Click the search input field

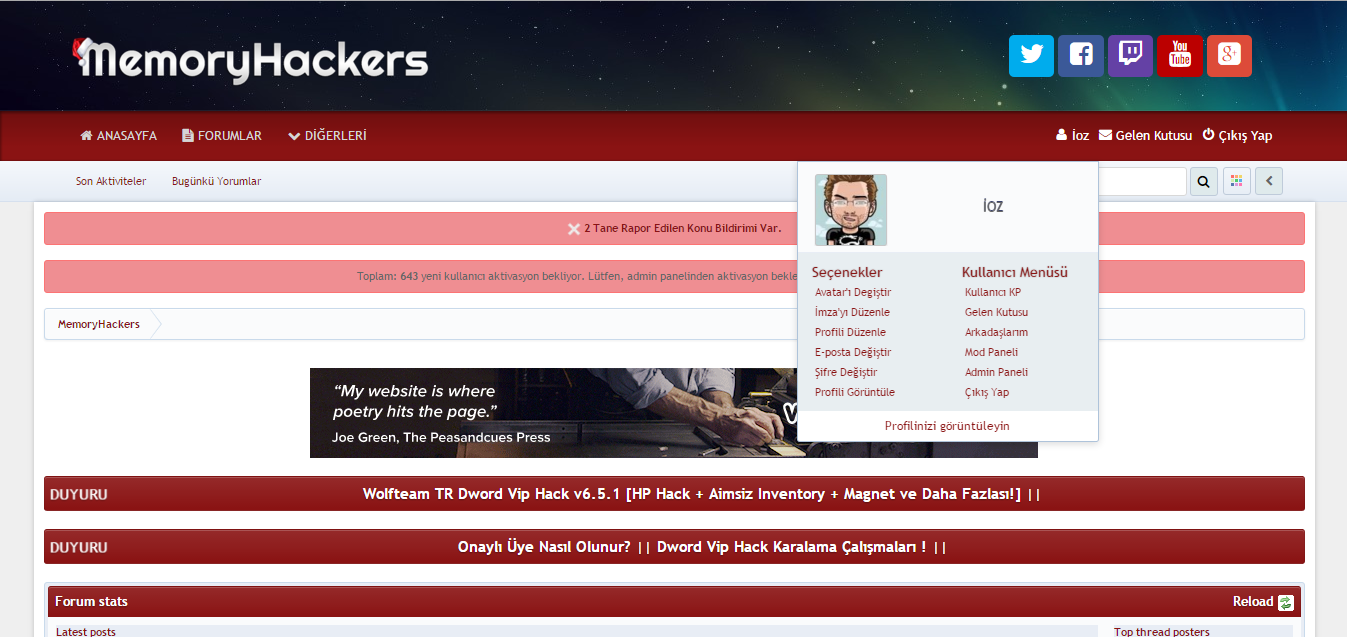point(1142,182)
